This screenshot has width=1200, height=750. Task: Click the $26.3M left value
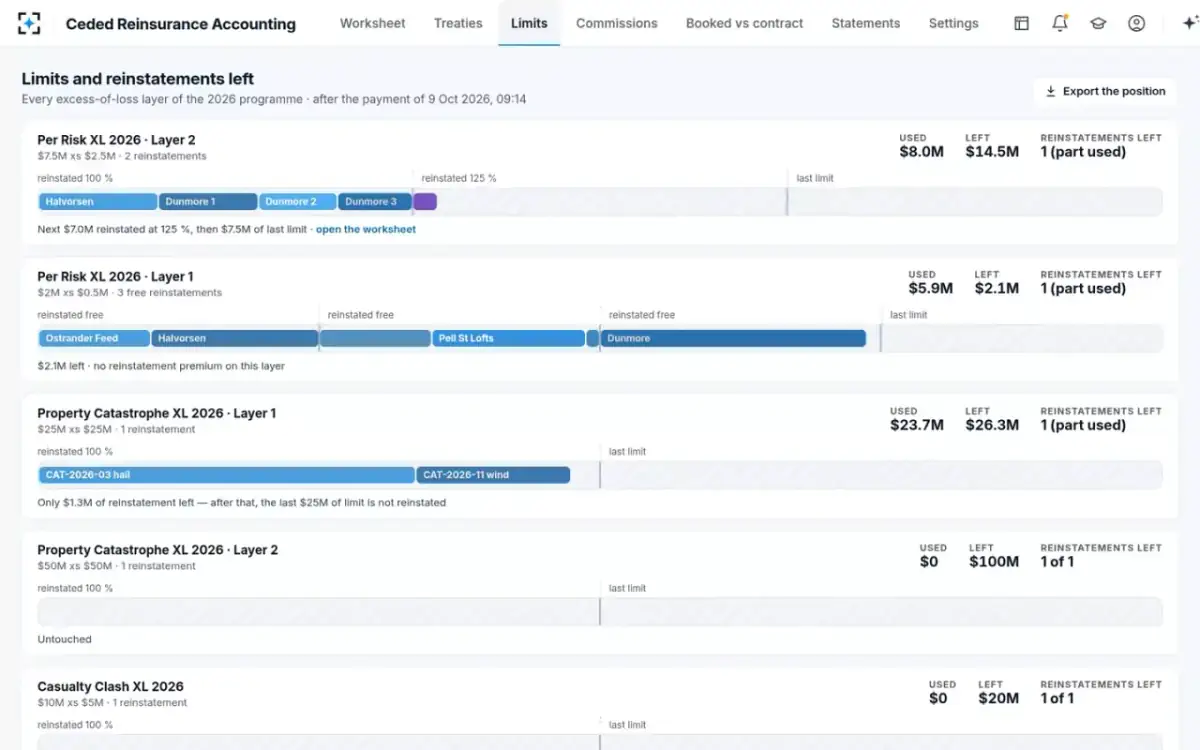(992, 425)
